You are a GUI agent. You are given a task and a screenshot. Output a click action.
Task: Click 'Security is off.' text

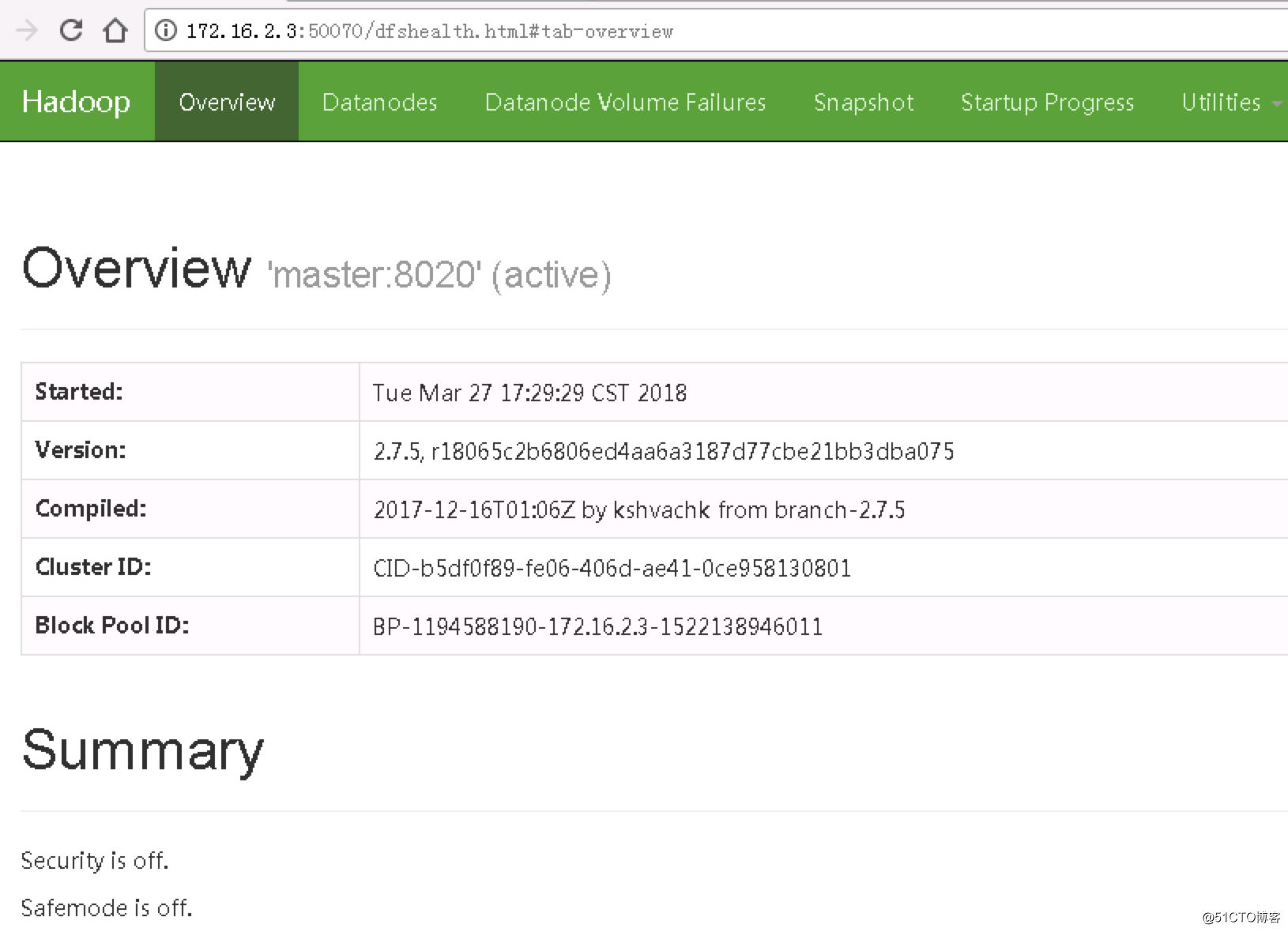(x=95, y=860)
